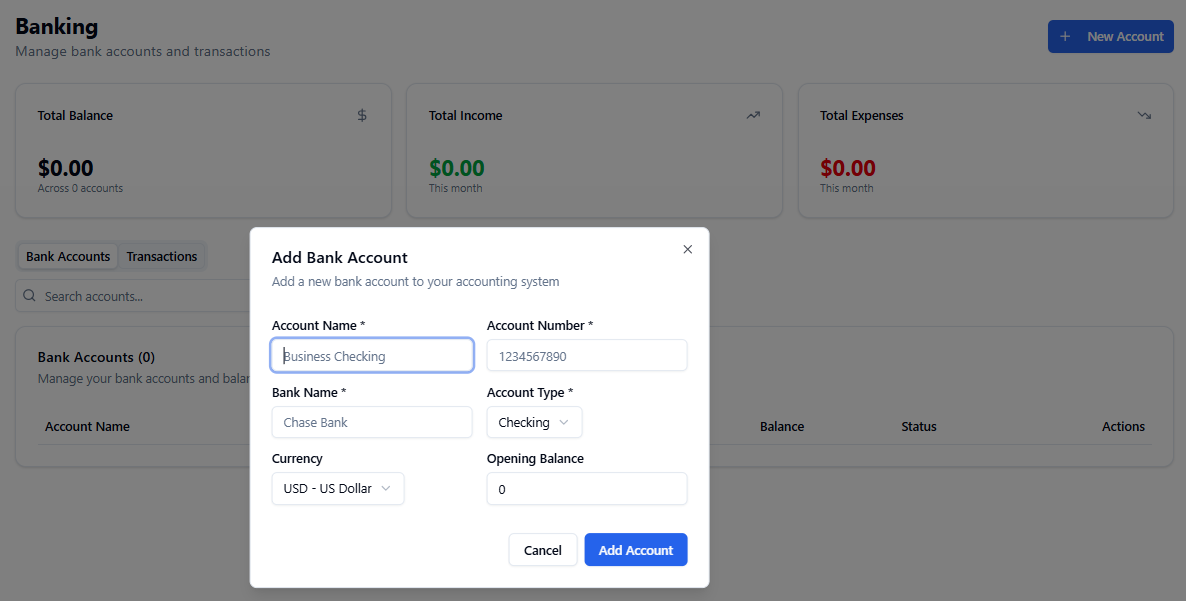Click the search magnifier icon
The width and height of the screenshot is (1186, 601).
29,296
